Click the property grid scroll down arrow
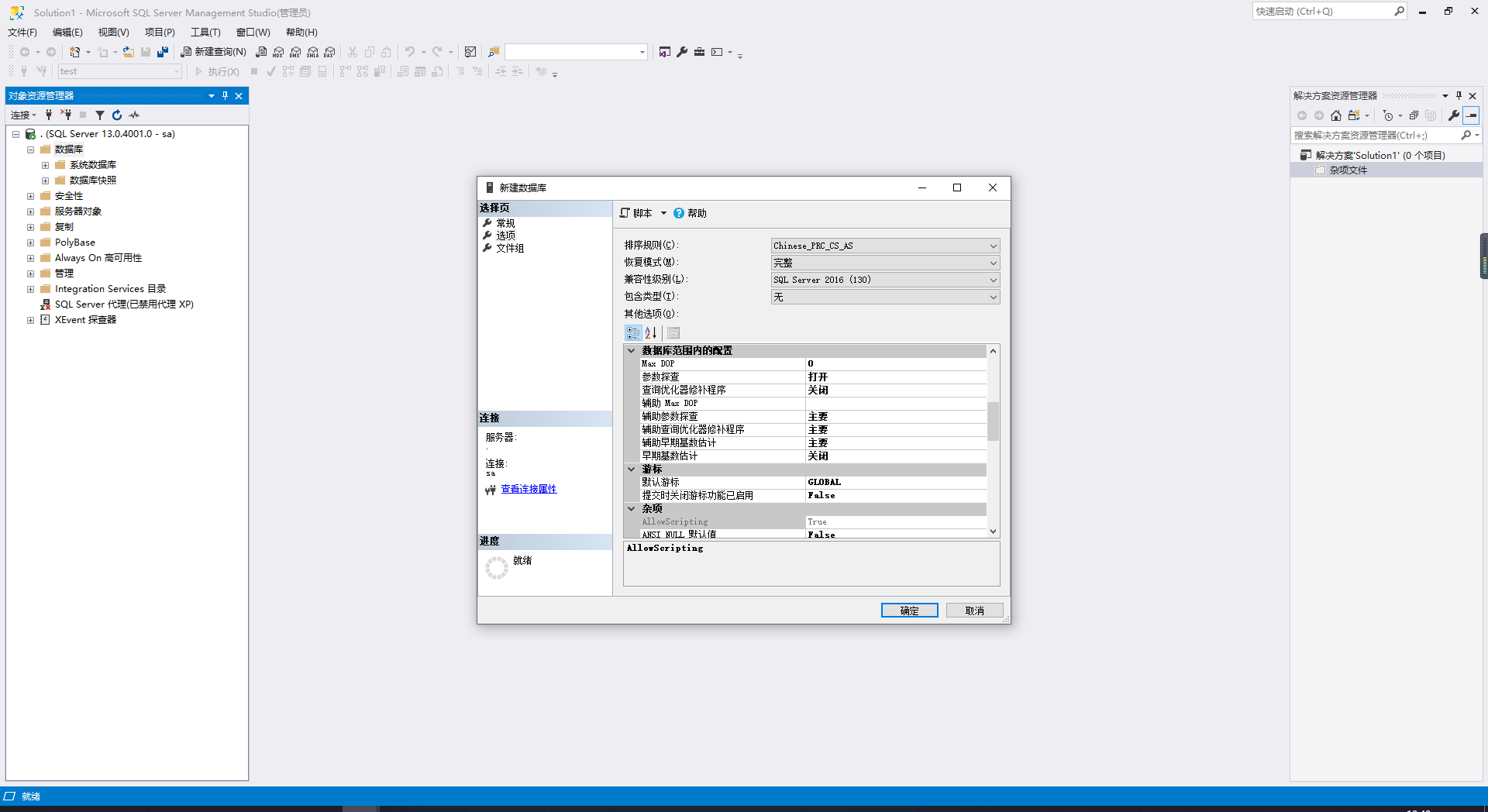This screenshot has height=812, width=1488. click(993, 532)
